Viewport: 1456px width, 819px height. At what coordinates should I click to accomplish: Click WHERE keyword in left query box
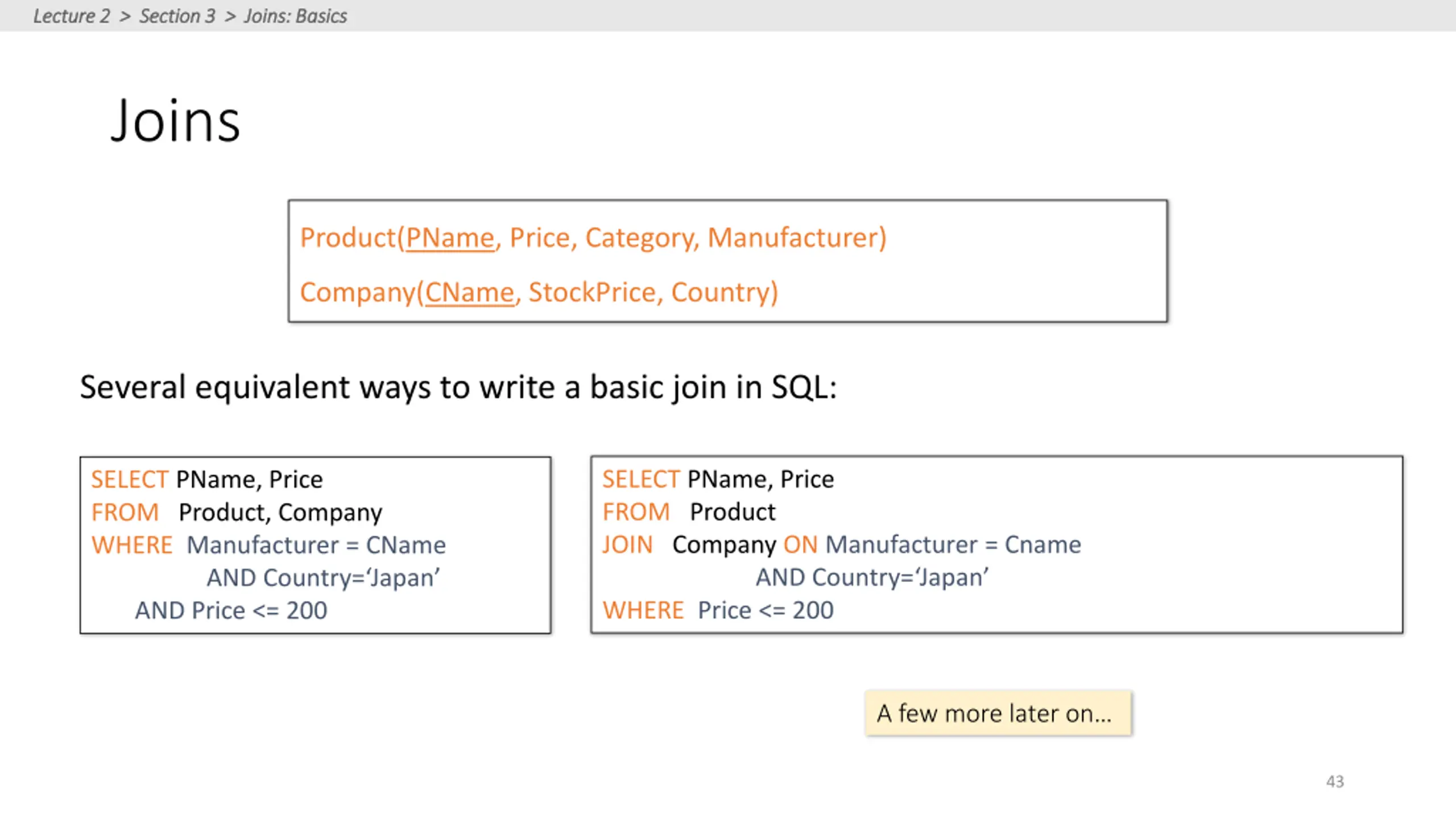[132, 545]
